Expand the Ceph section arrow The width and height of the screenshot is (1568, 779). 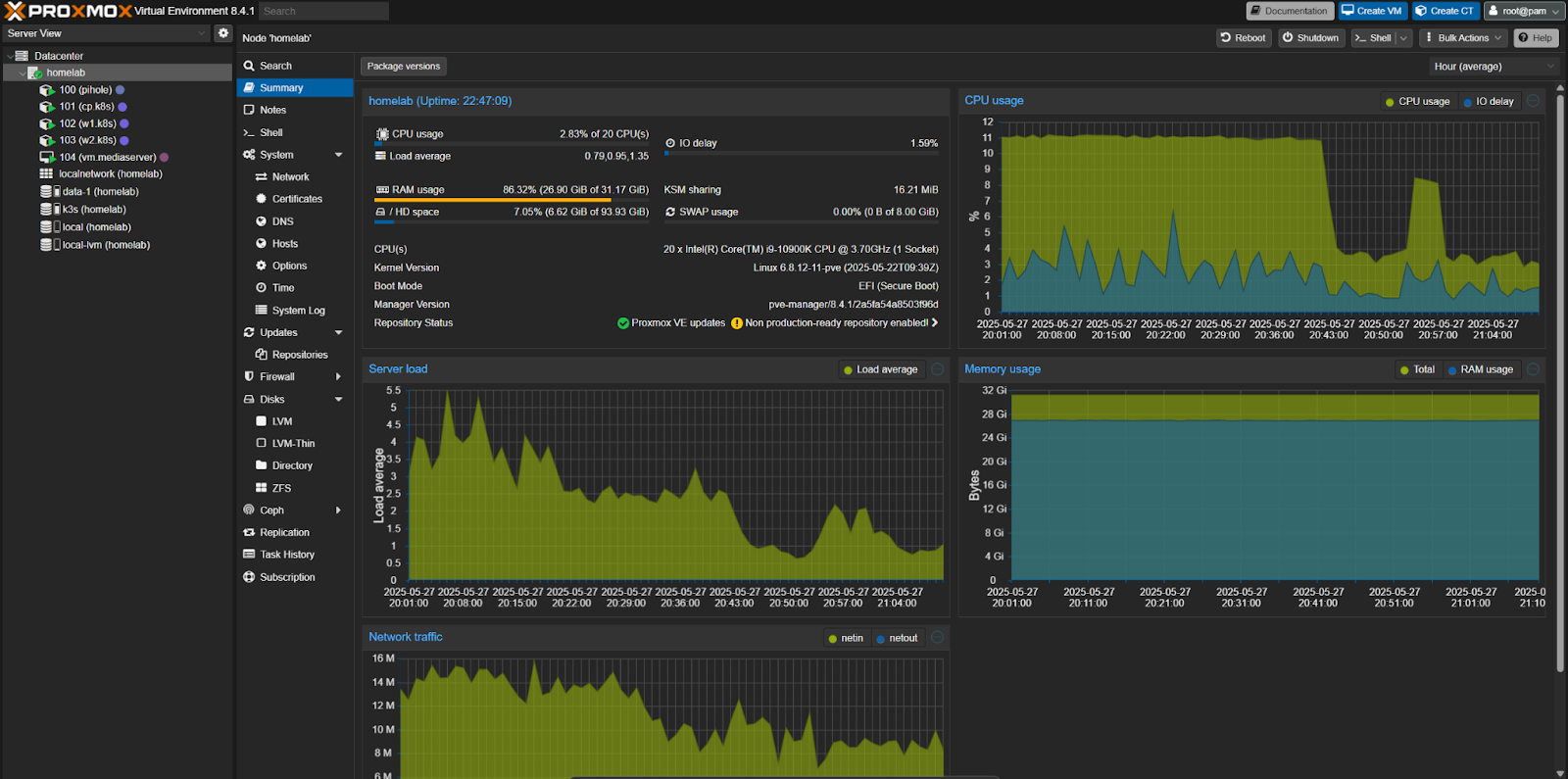[339, 511]
